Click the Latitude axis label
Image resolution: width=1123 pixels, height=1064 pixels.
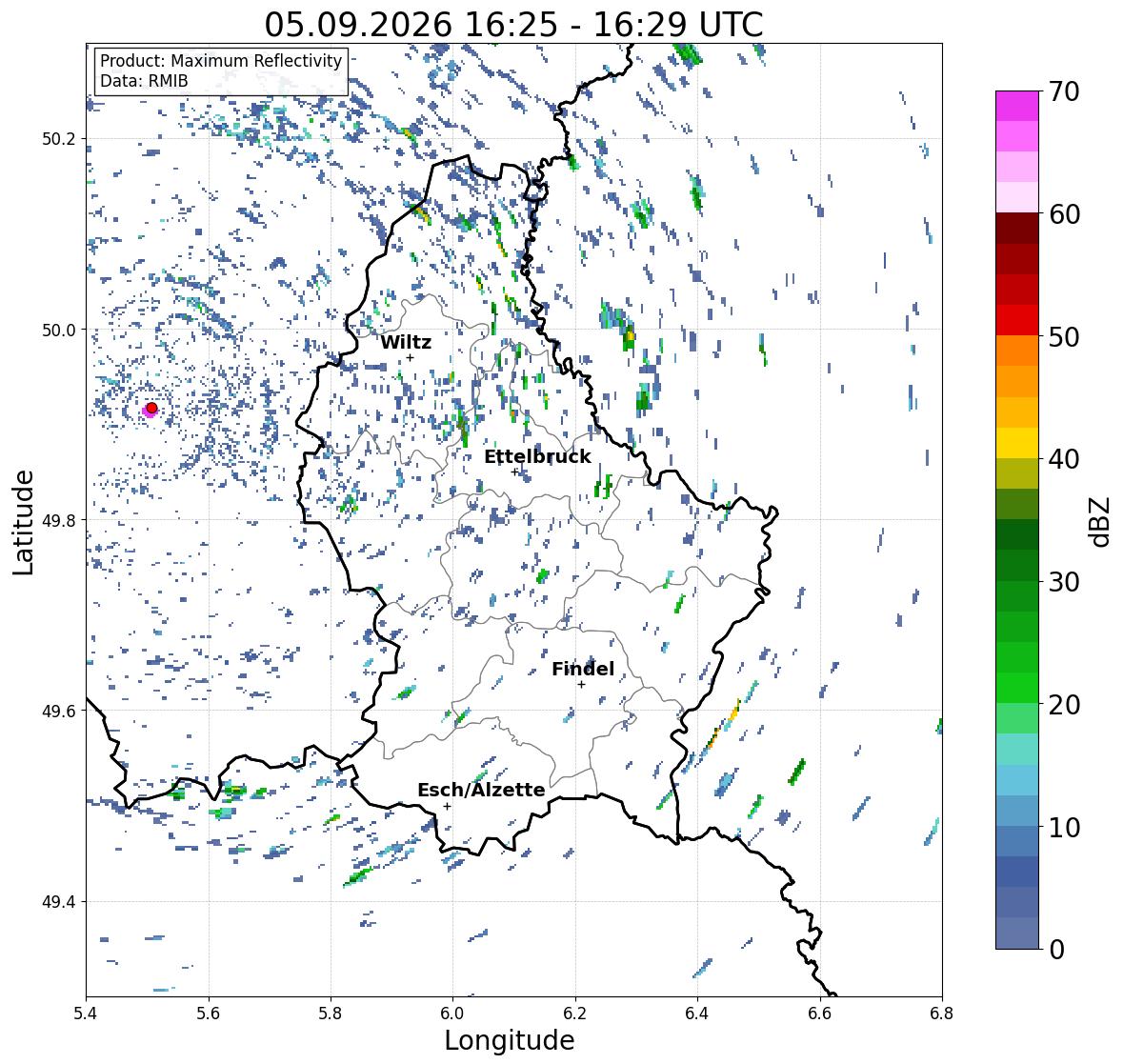(x=23, y=522)
